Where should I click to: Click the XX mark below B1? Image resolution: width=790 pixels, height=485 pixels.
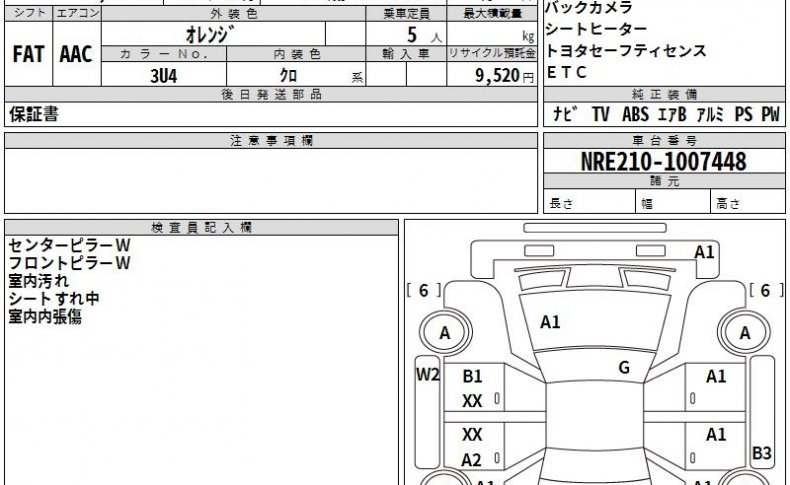click(472, 401)
